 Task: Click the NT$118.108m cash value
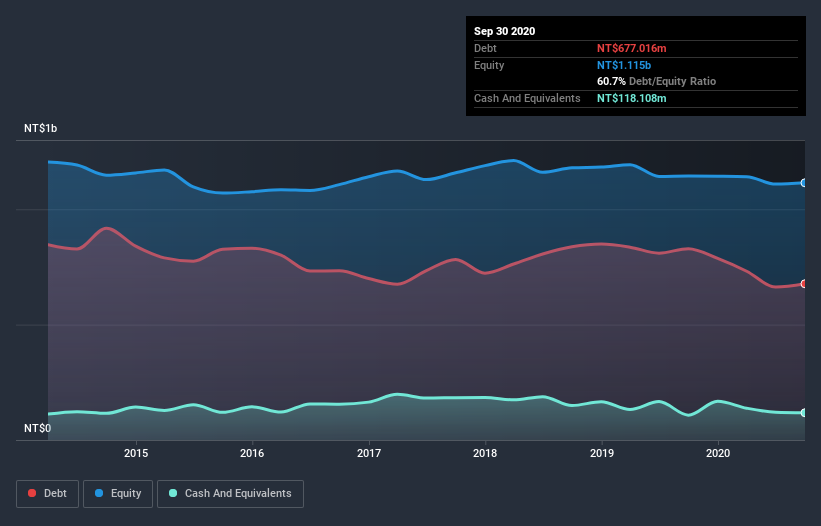click(x=631, y=98)
